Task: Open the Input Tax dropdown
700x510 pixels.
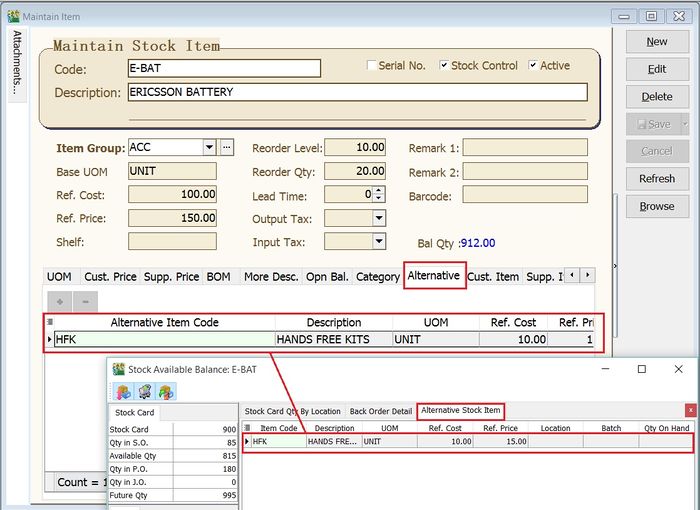Action: click(379, 241)
